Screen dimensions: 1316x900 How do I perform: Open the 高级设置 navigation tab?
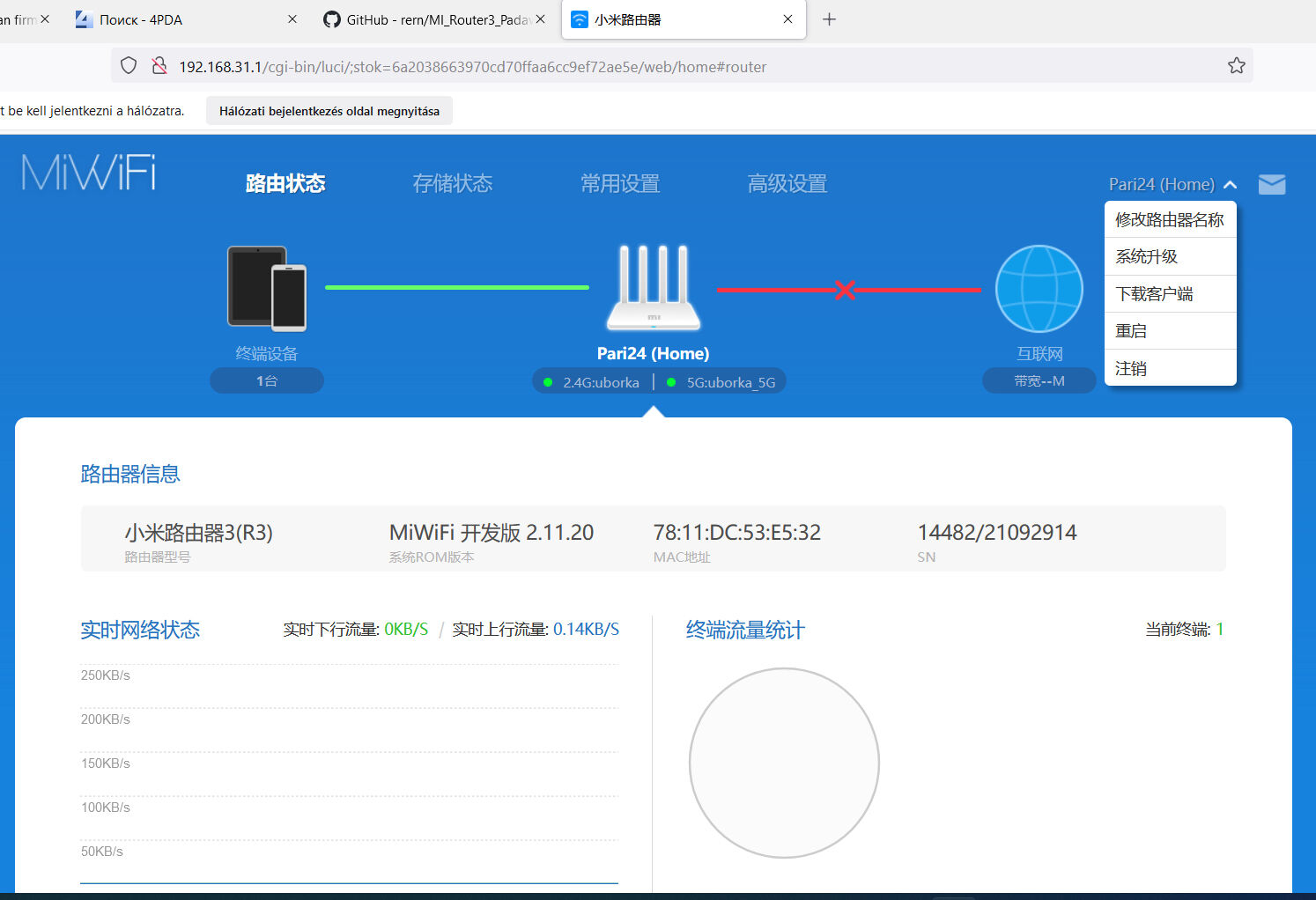click(x=787, y=183)
